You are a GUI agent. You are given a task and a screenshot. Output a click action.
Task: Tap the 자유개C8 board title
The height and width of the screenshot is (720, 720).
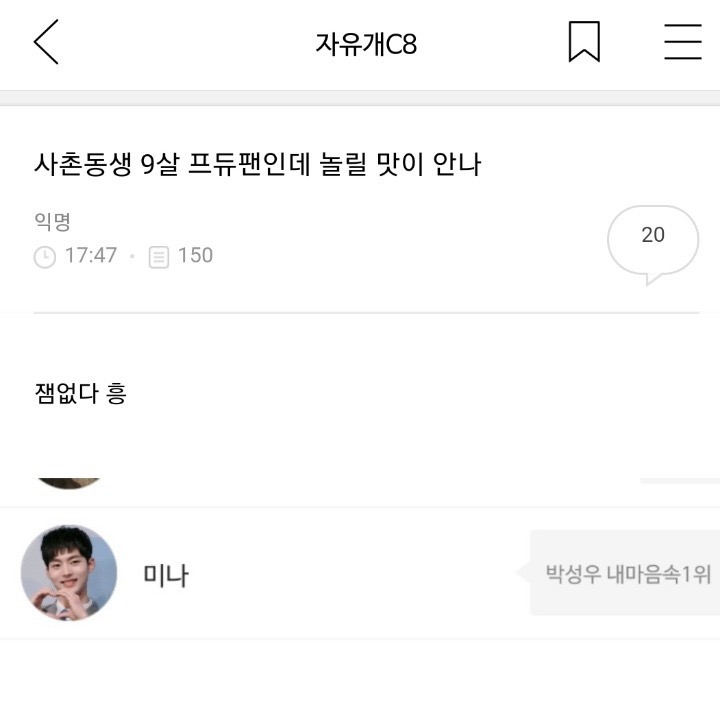pos(366,44)
